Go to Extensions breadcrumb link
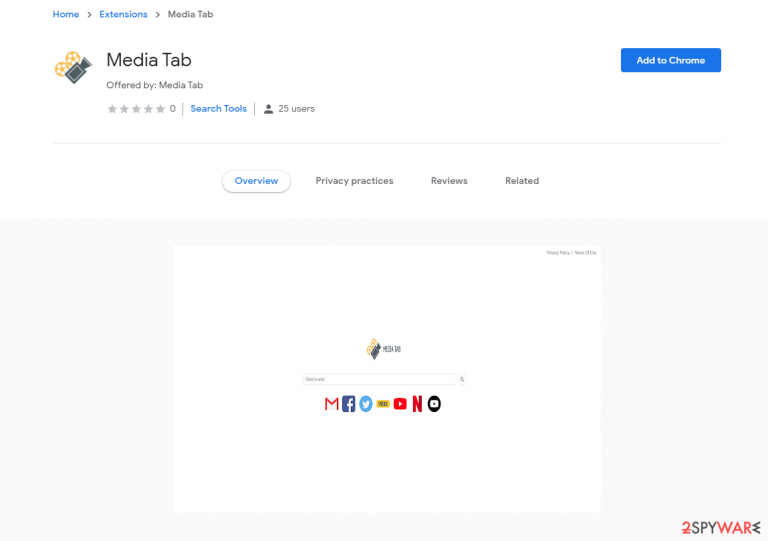Image resolution: width=768 pixels, height=541 pixels. point(123,14)
